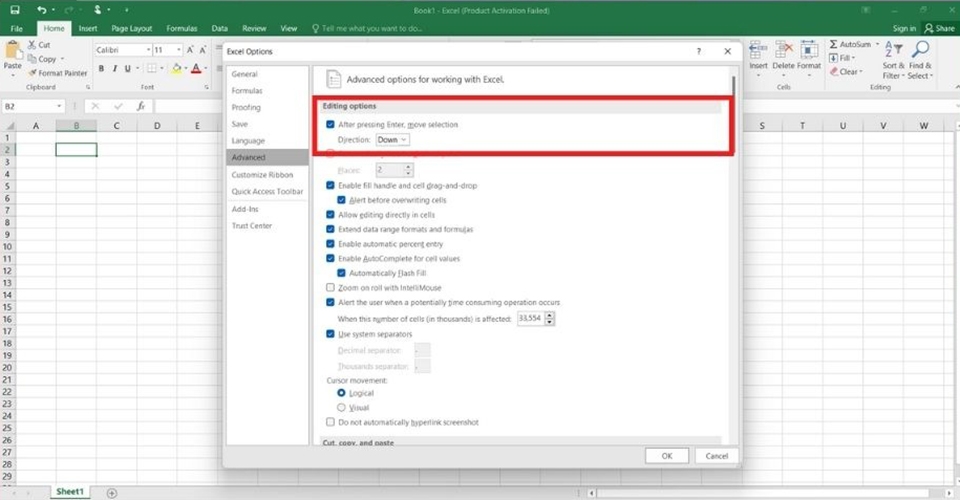960x500 pixels.
Task: Expand the AutoSum dropdown arrow
Action: pyautogui.click(x=877, y=44)
